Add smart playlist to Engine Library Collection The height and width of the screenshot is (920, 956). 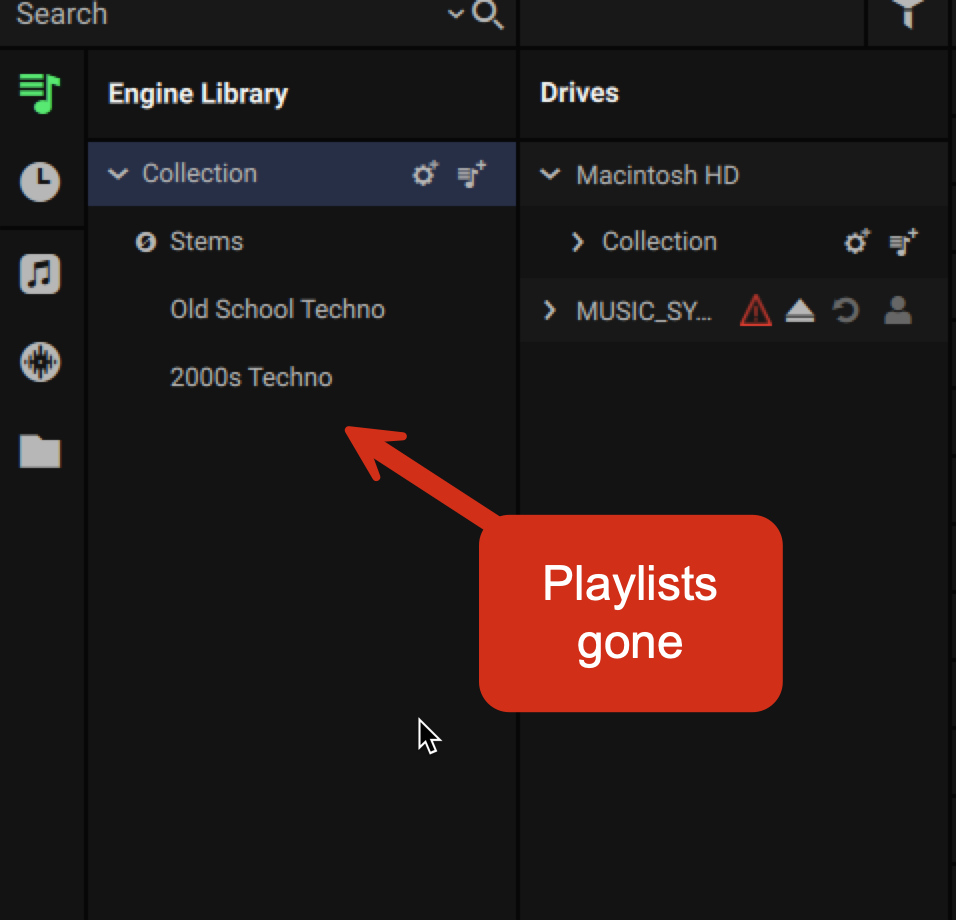(426, 174)
